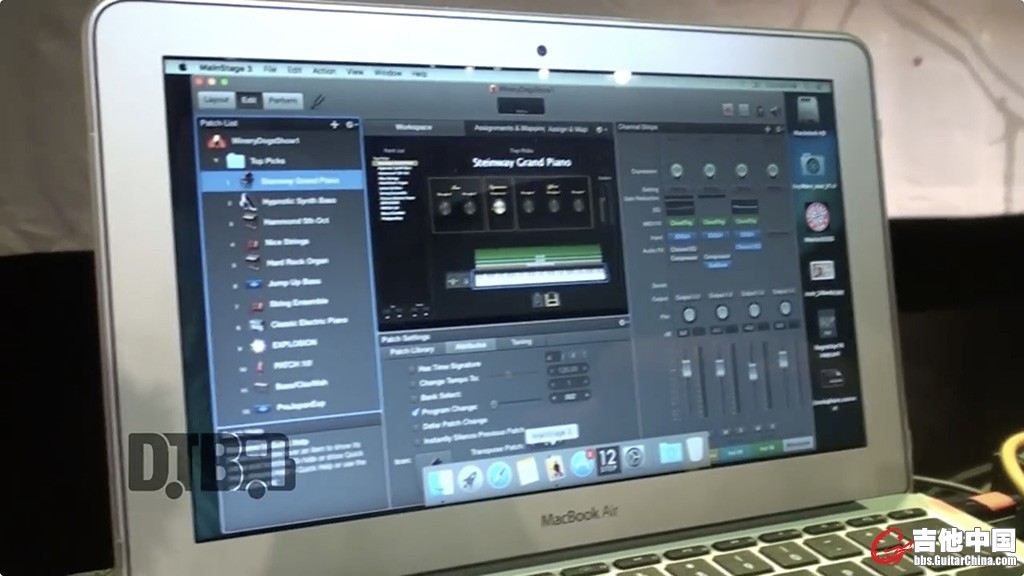The height and width of the screenshot is (576, 1024).
Task: Enable the Change Tempo To checkbox
Action: coord(413,383)
